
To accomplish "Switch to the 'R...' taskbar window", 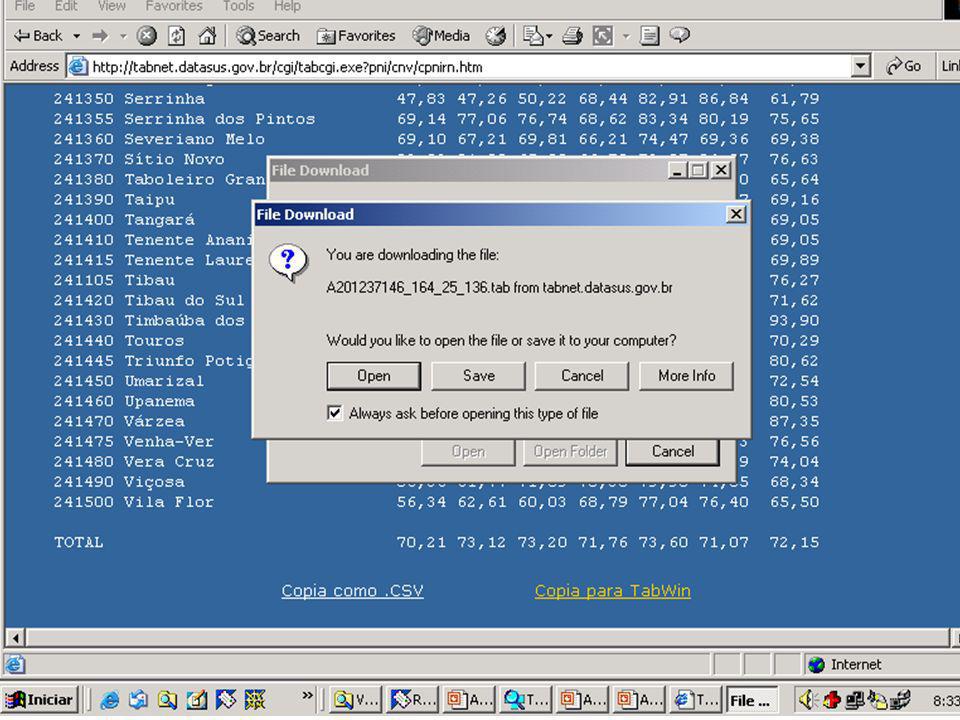I will point(413,700).
